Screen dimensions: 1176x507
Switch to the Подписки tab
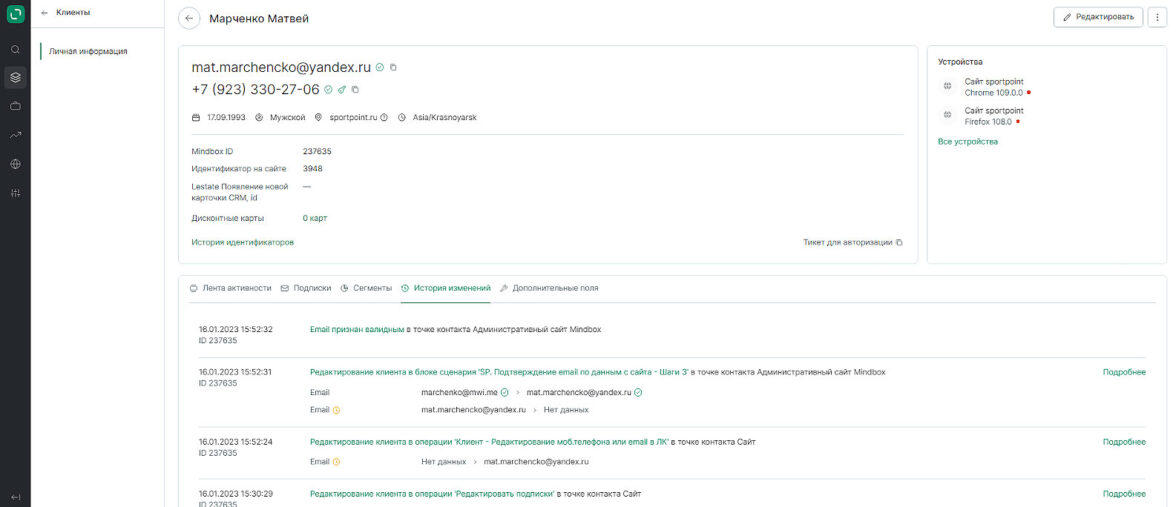pos(306,288)
